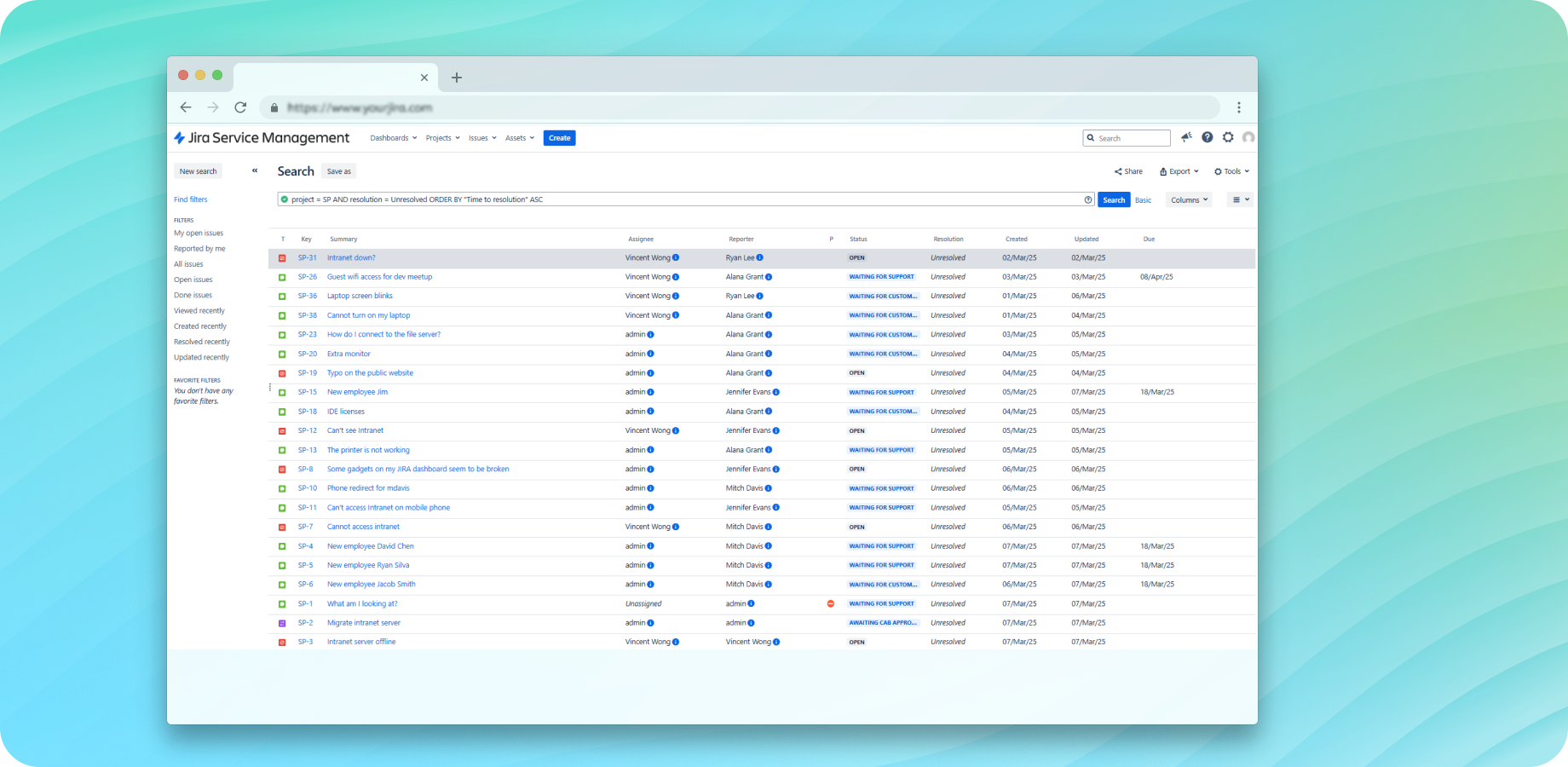Run the query with the Search button
The image size is (1568, 767).
click(x=1114, y=200)
